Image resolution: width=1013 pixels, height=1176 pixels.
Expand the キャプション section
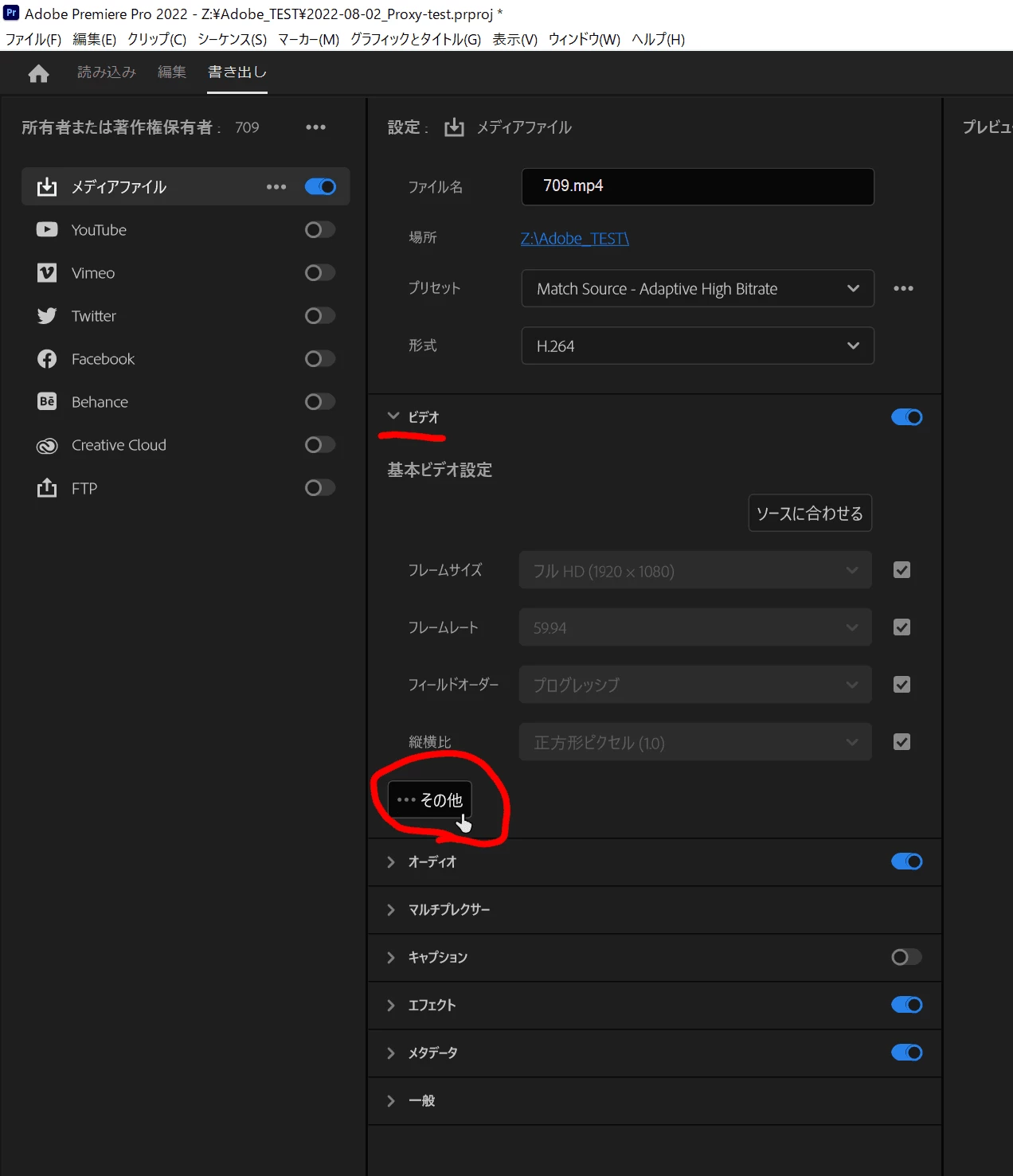click(x=391, y=958)
